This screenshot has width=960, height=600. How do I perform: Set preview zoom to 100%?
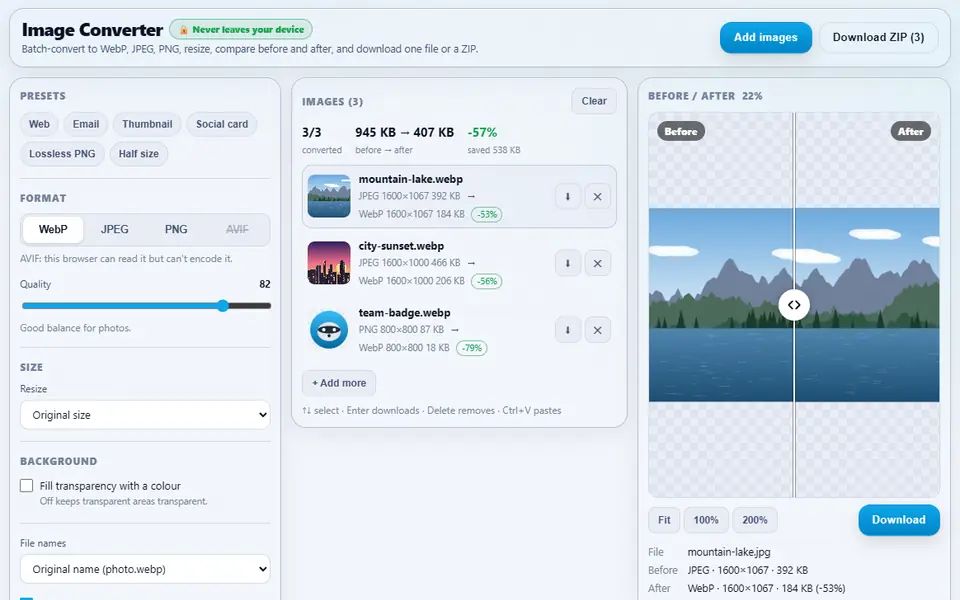tap(706, 520)
